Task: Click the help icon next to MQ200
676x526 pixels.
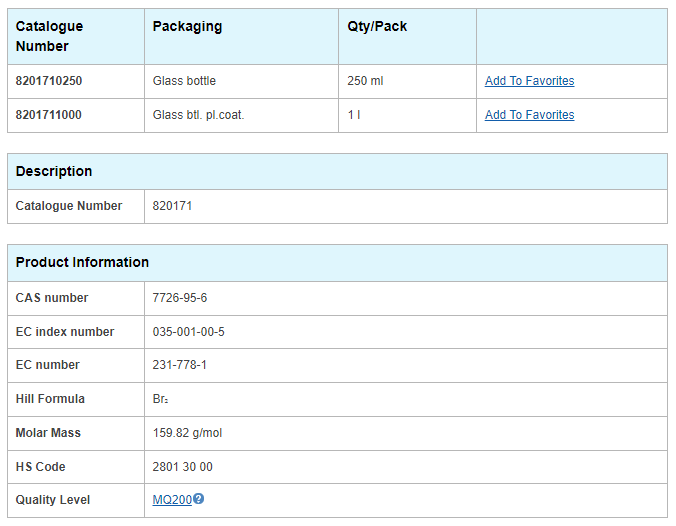Action: [x=198, y=499]
